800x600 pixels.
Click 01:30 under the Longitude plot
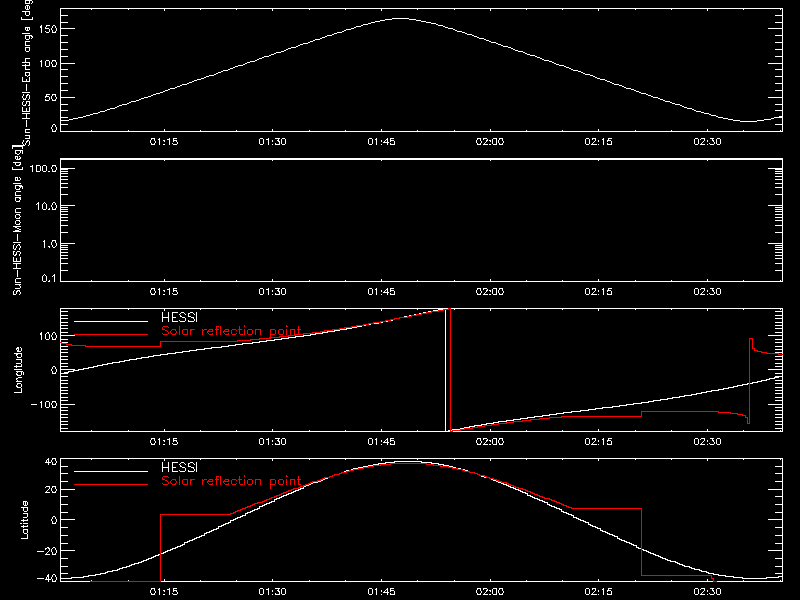(x=272, y=442)
